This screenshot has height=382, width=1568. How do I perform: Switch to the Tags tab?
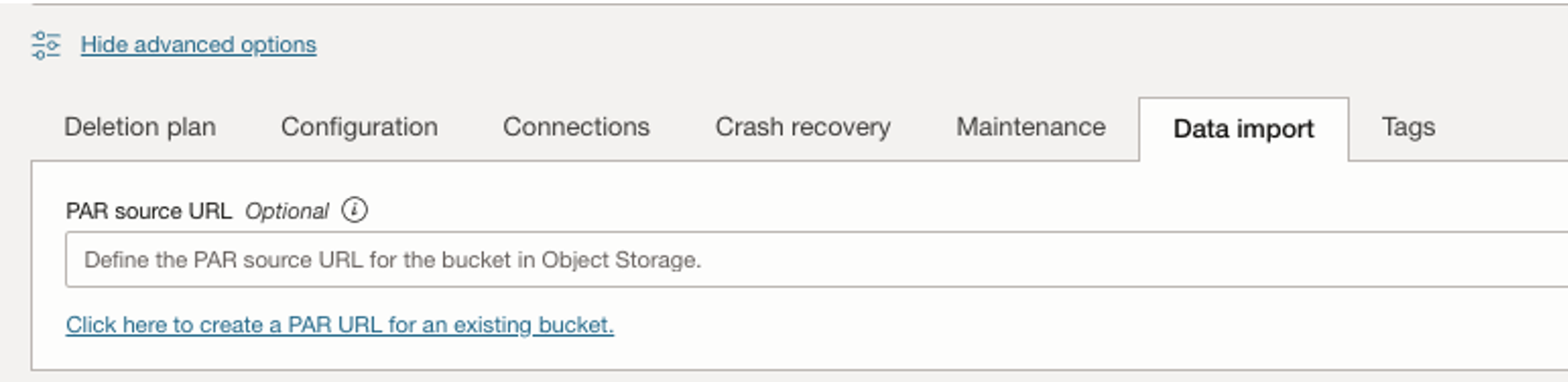click(1408, 127)
